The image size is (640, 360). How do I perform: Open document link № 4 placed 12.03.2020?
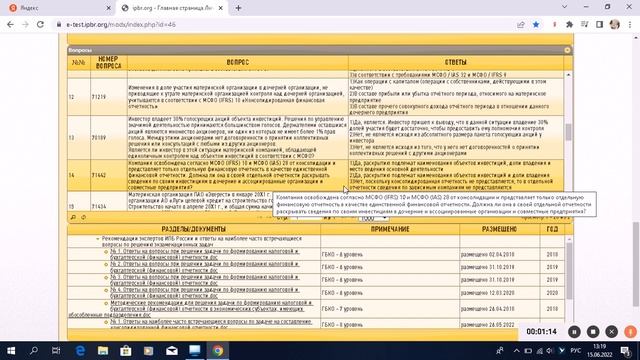coord(204,293)
